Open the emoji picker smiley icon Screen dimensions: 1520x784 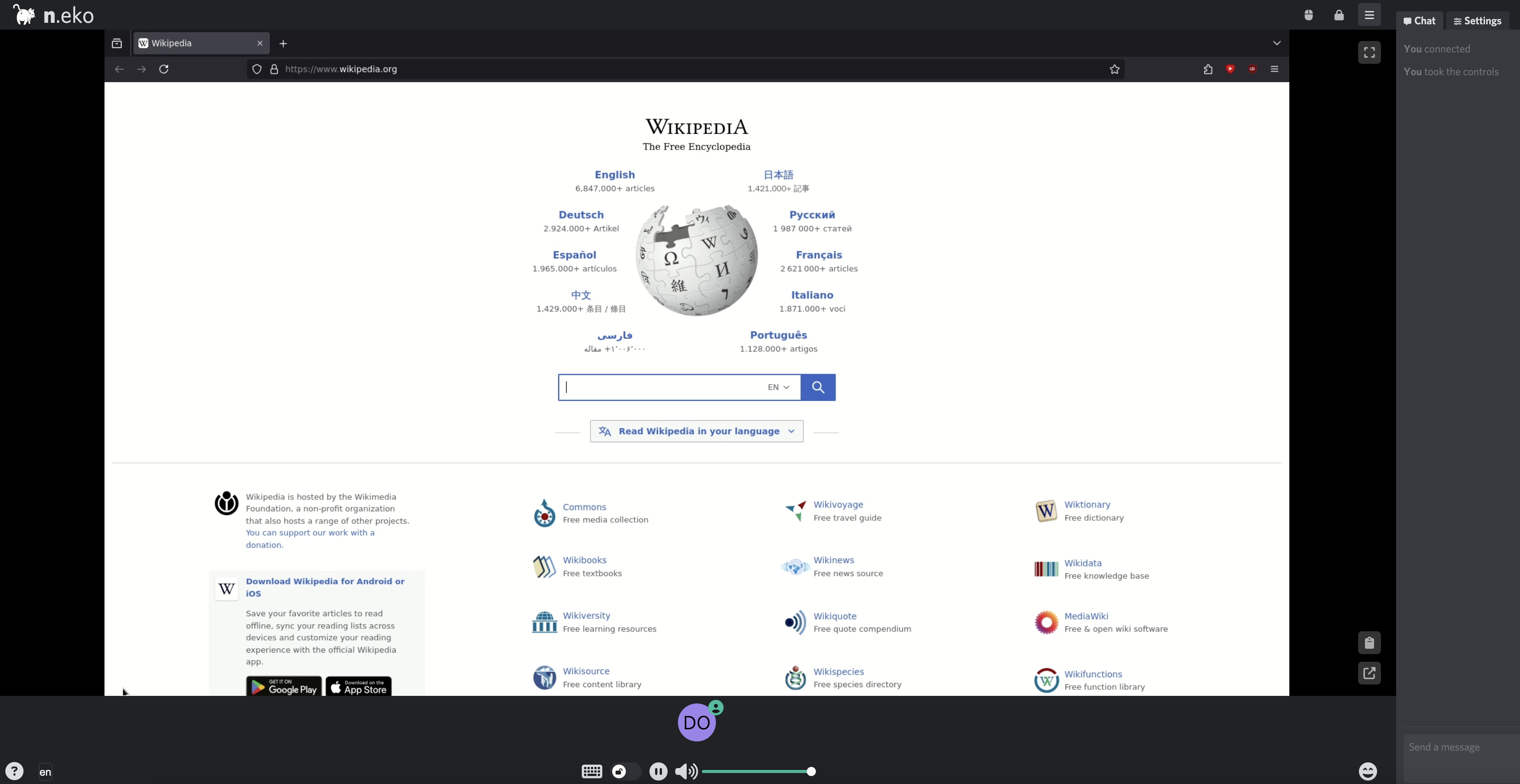click(x=1367, y=771)
